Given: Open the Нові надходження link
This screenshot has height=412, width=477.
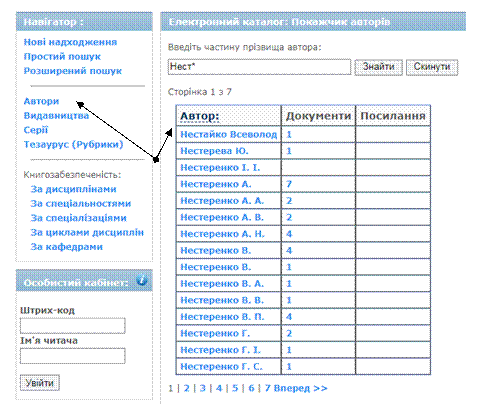Looking at the screenshot, I should 70,42.
